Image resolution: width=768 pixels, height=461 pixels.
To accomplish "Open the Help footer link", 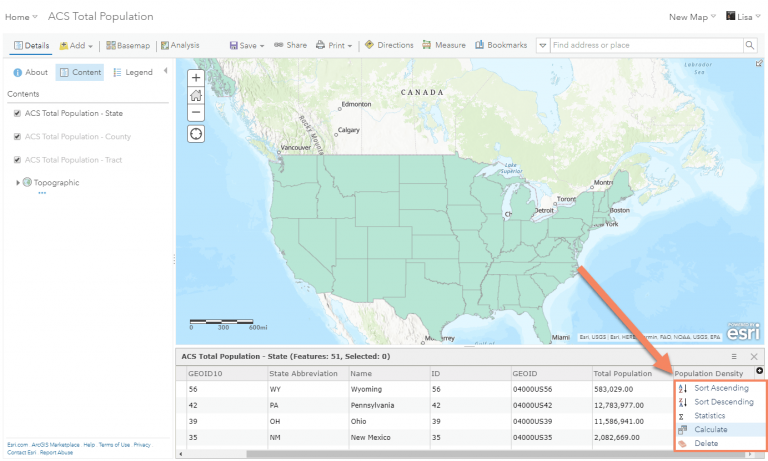I will pyautogui.click(x=89, y=445).
